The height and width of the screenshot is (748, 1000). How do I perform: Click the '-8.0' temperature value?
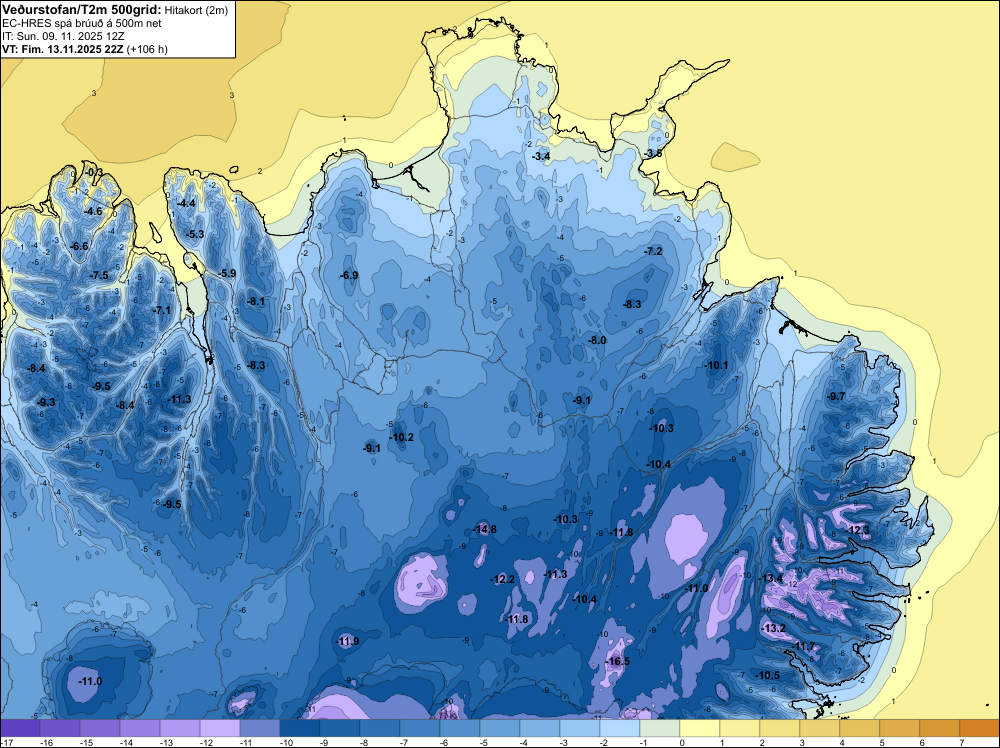click(x=597, y=341)
